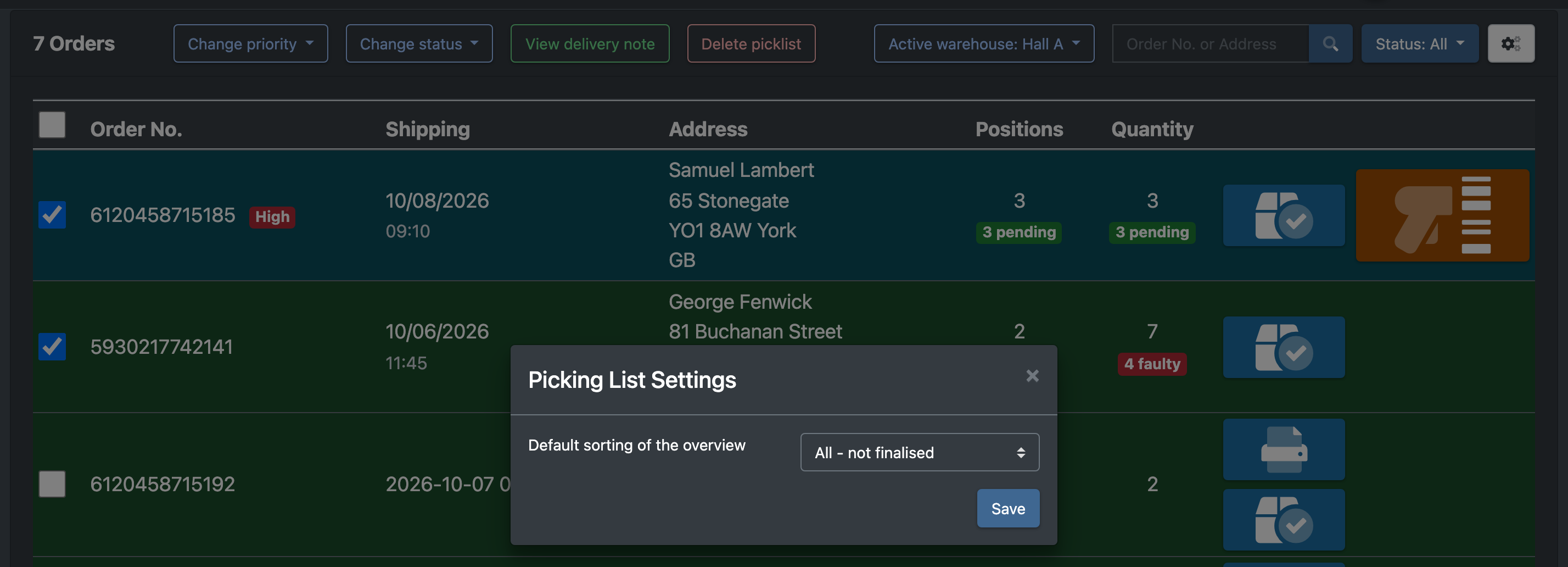Screen dimensions: 1568x567
Task: Click the '7 Orders' heading
Action: [74, 44]
